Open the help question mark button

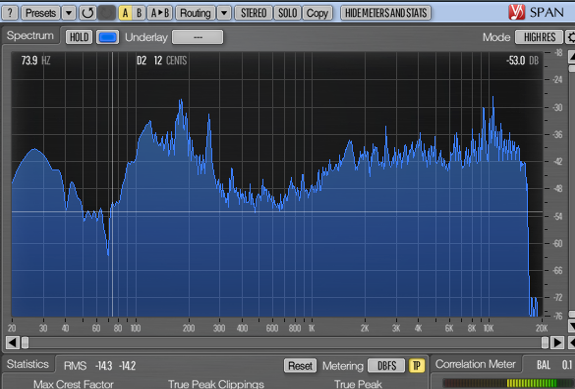tap(10, 13)
